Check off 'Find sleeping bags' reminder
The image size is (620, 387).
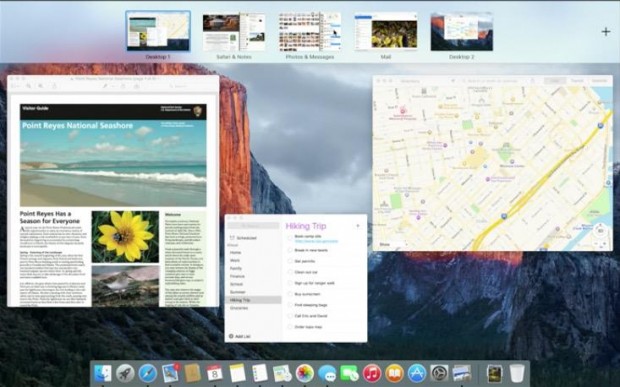point(290,305)
